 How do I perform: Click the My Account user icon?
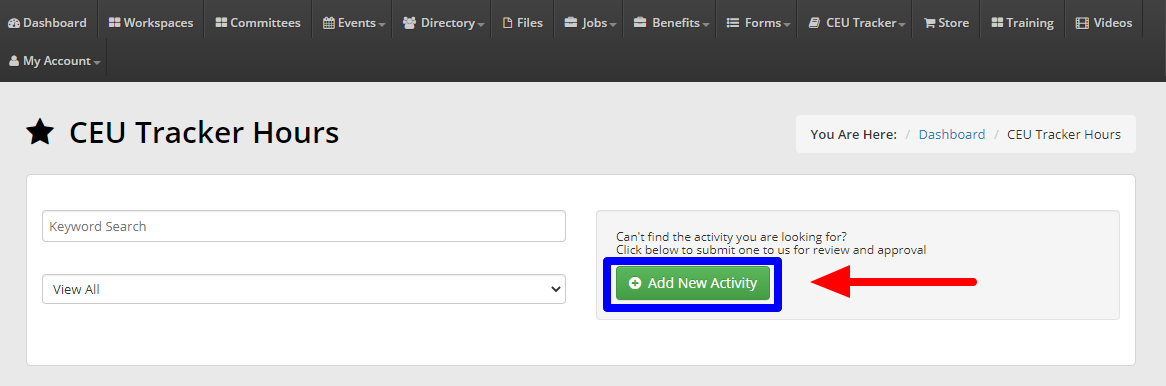[13, 61]
